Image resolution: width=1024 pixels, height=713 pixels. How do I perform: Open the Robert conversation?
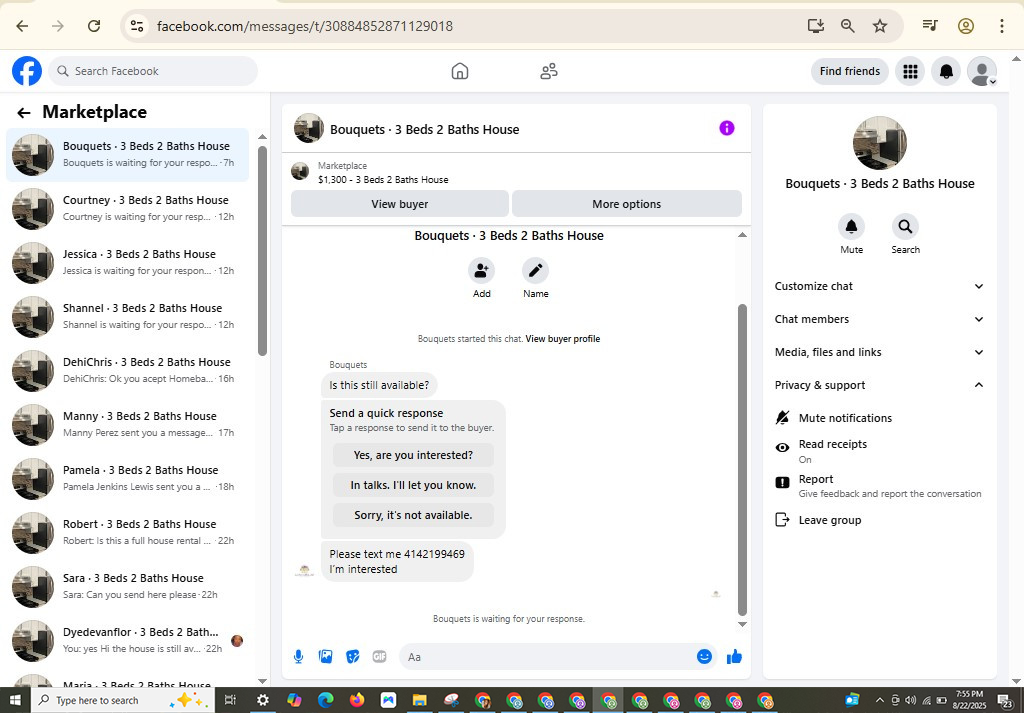128,532
